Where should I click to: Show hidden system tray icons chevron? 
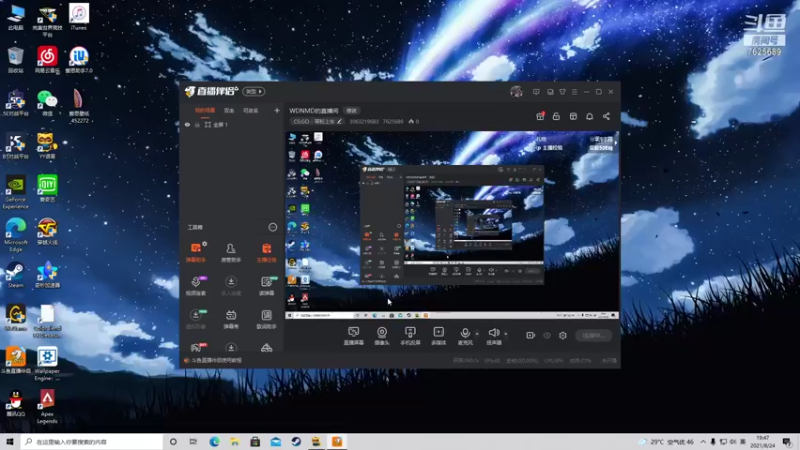pos(703,441)
